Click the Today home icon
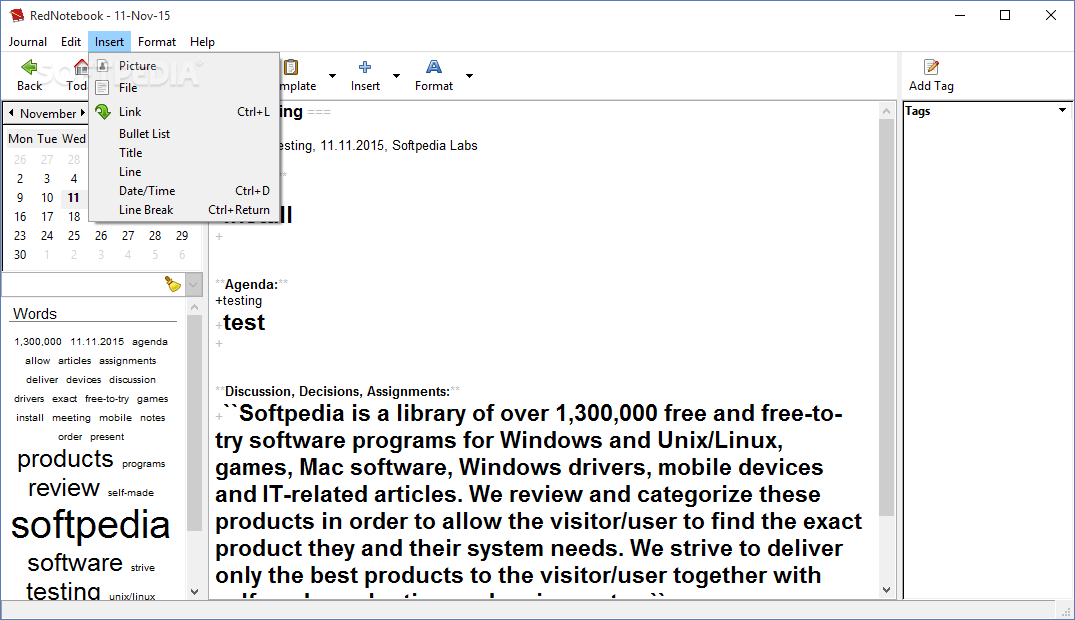This screenshot has height=620, width=1075. click(x=81, y=67)
